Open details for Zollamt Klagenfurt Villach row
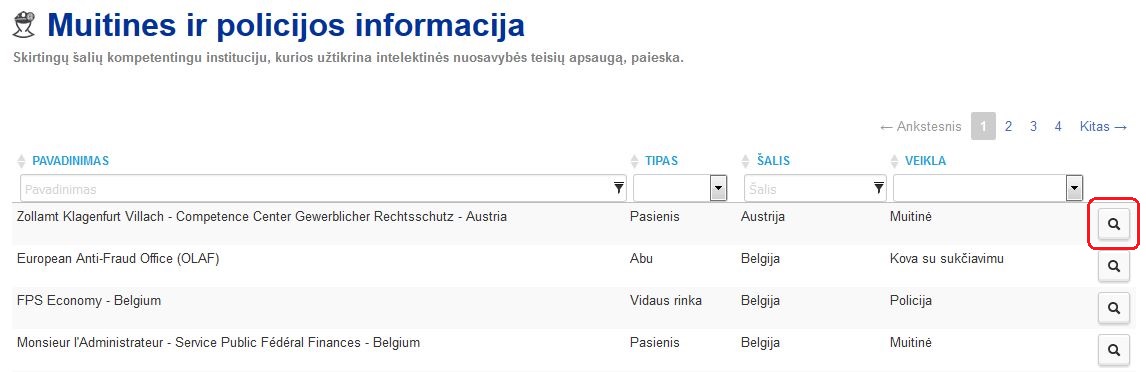The width and height of the screenshot is (1146, 372). [x=1114, y=224]
